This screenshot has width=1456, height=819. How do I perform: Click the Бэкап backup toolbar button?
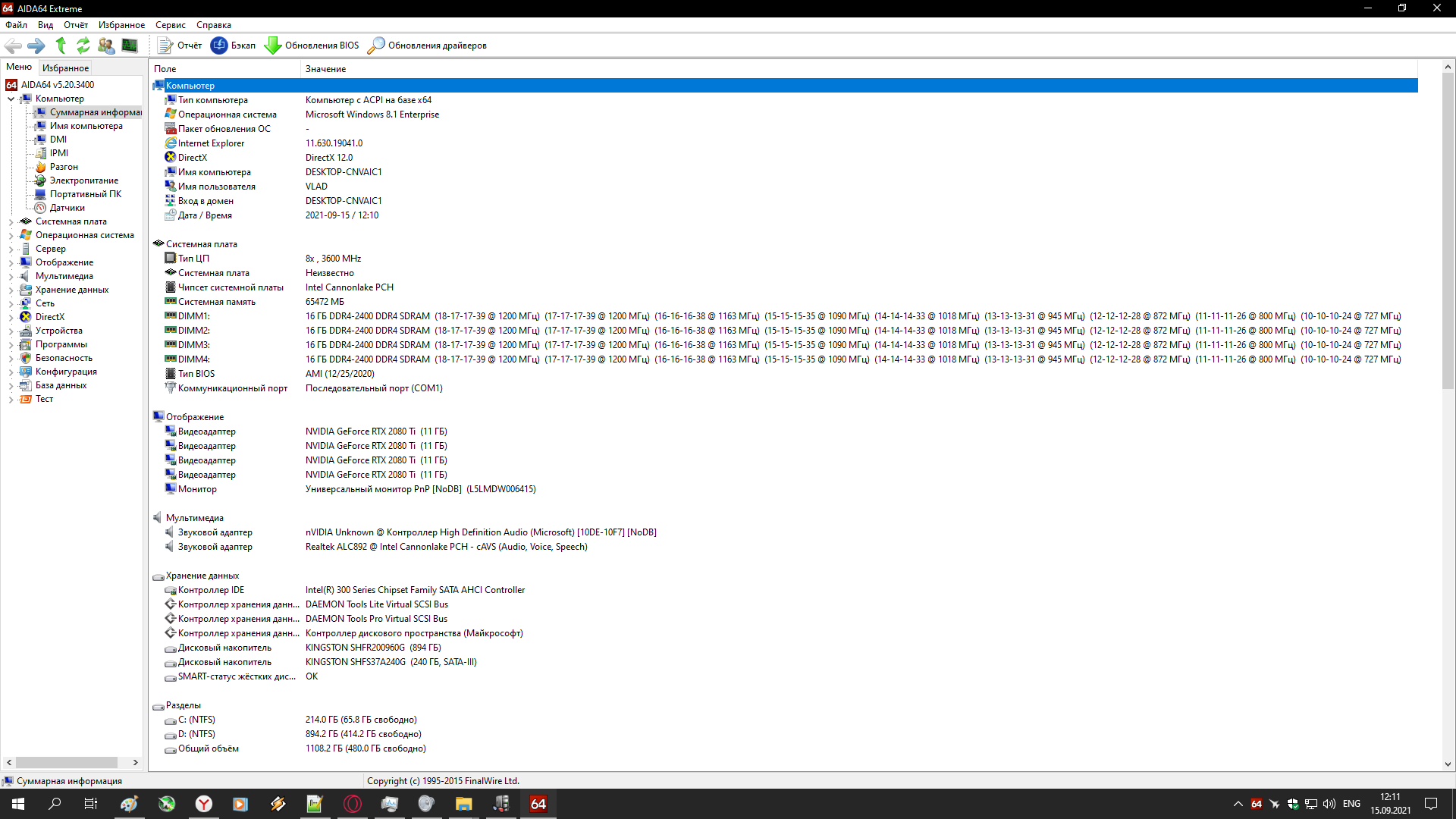coord(233,45)
